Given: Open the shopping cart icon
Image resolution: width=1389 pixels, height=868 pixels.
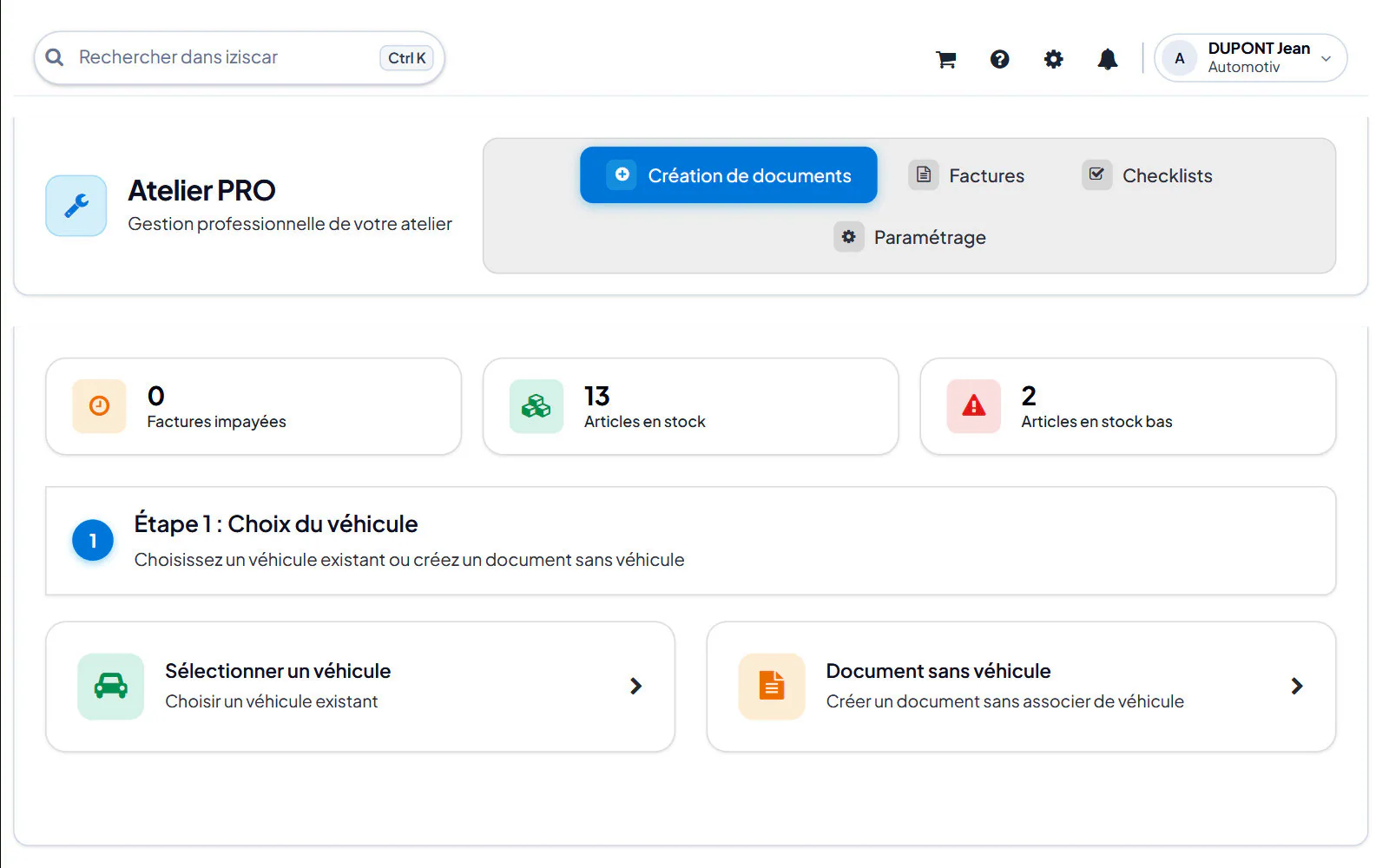Looking at the screenshot, I should point(945,59).
